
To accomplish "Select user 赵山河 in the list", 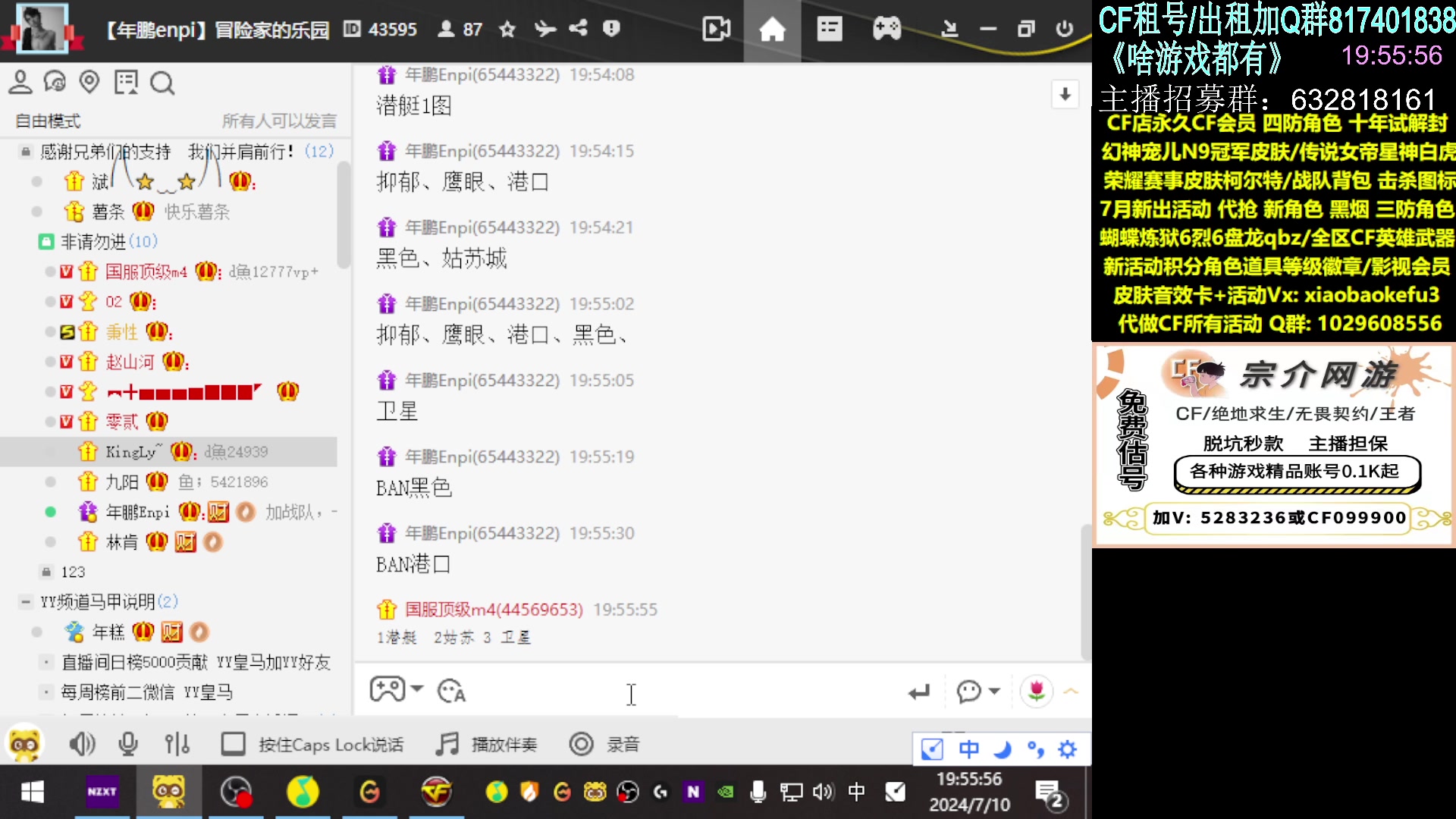I will (x=130, y=362).
